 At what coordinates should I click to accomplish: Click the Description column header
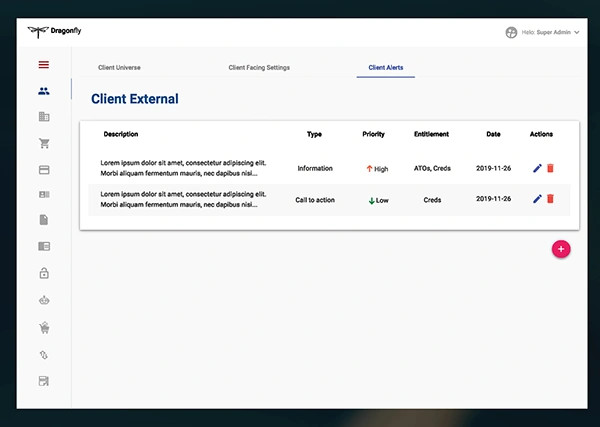pyautogui.click(x=121, y=134)
